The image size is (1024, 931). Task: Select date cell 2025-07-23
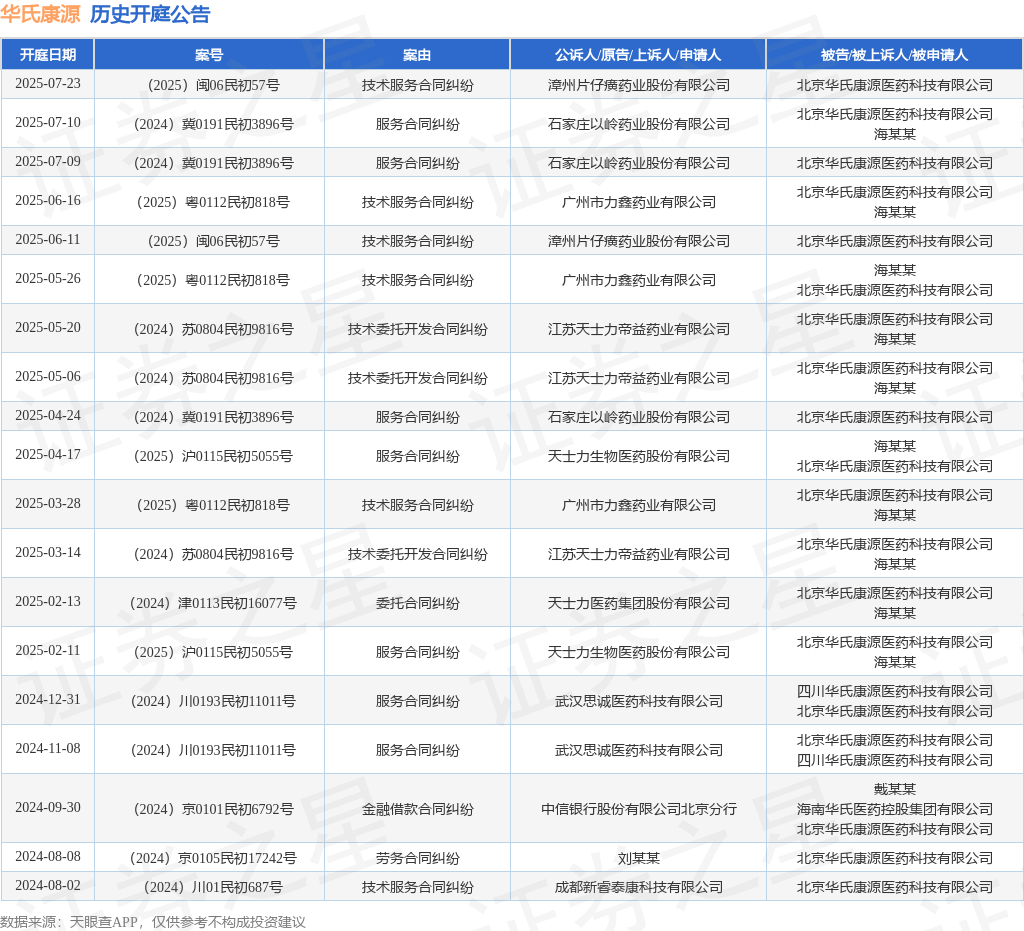click(x=48, y=84)
